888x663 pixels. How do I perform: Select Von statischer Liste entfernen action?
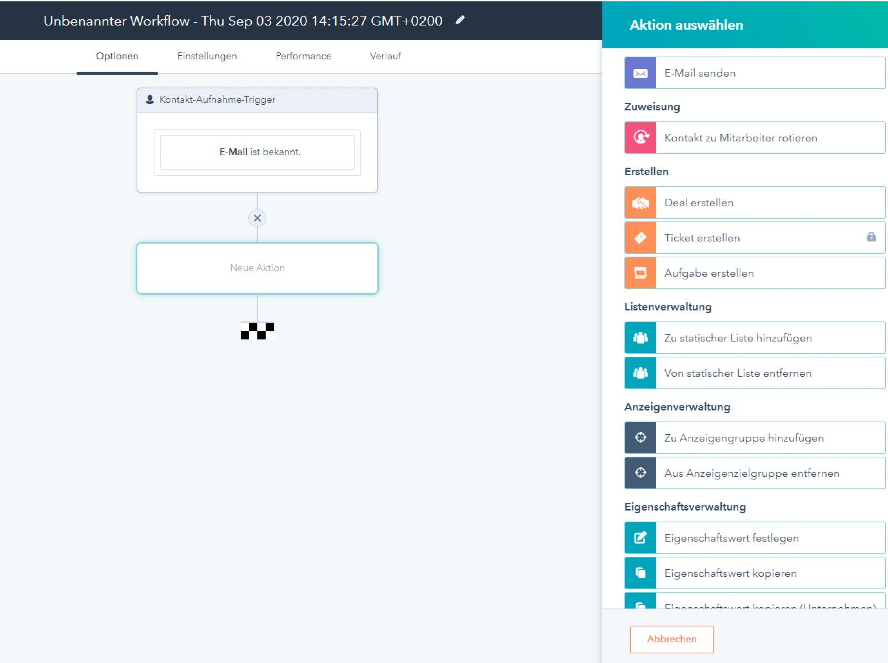(737, 373)
